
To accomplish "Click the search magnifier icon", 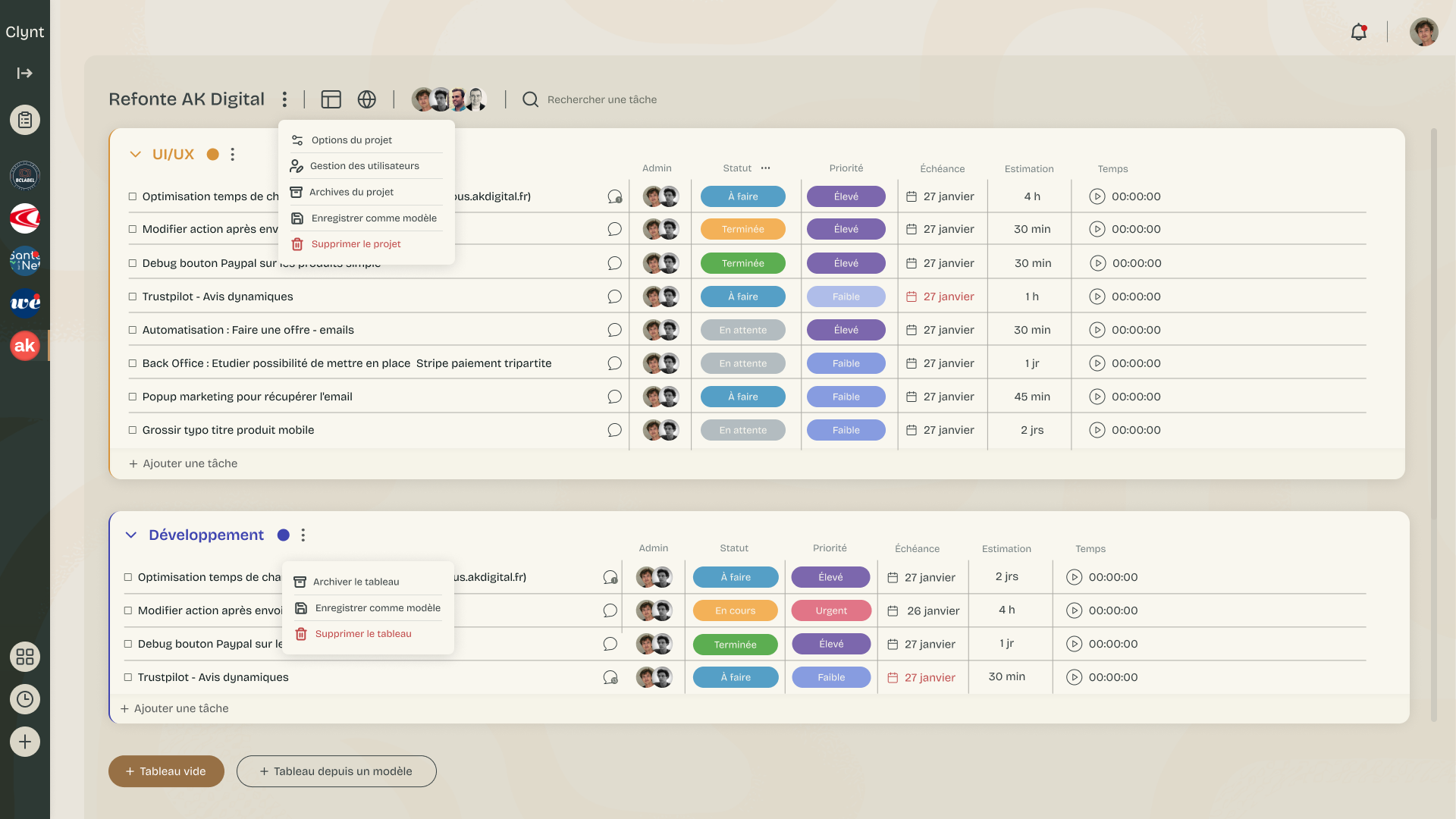I will click(531, 99).
